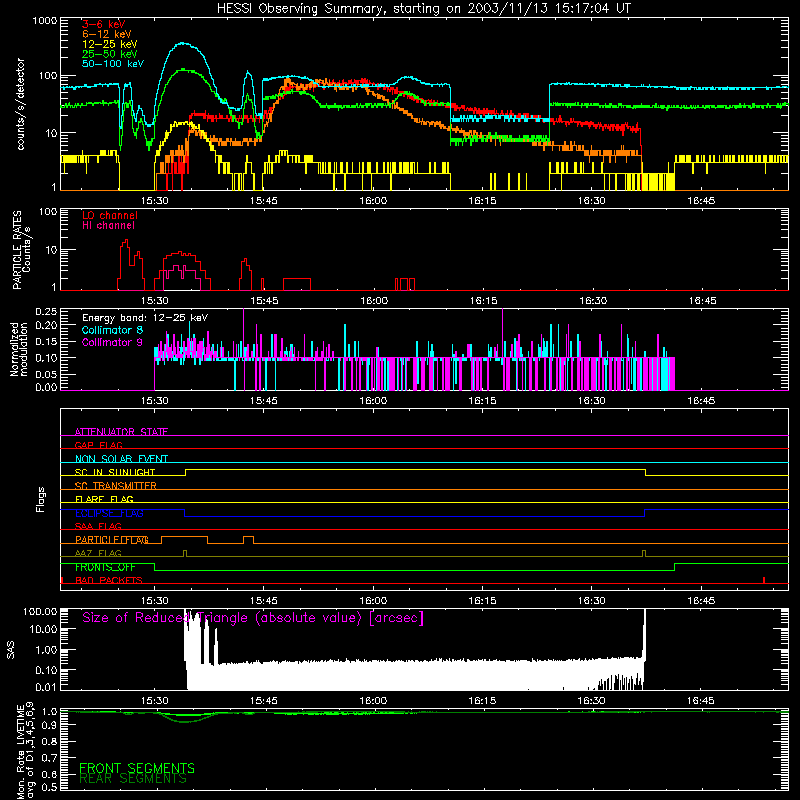Select the ECLIPSE FLAG label
The height and width of the screenshot is (800, 800).
[109, 513]
